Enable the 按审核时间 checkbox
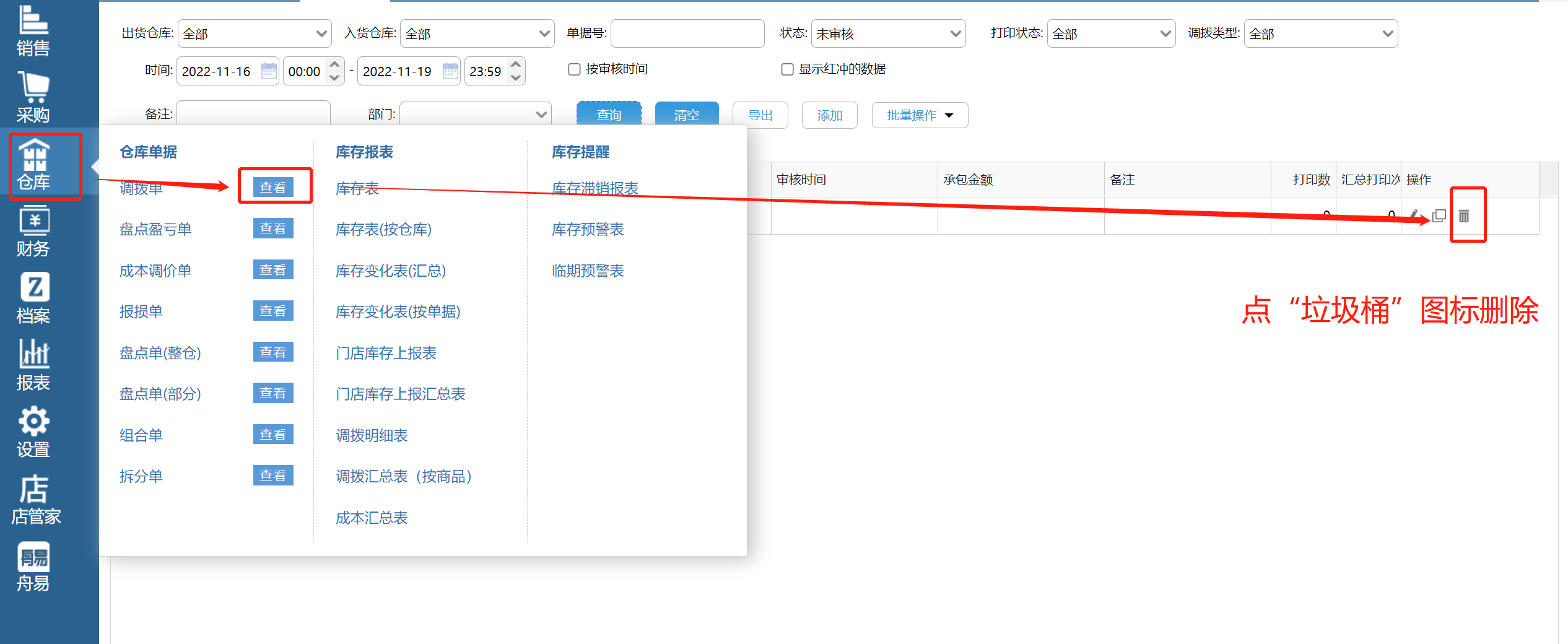Screen dimensions: 1568x644 [574, 69]
